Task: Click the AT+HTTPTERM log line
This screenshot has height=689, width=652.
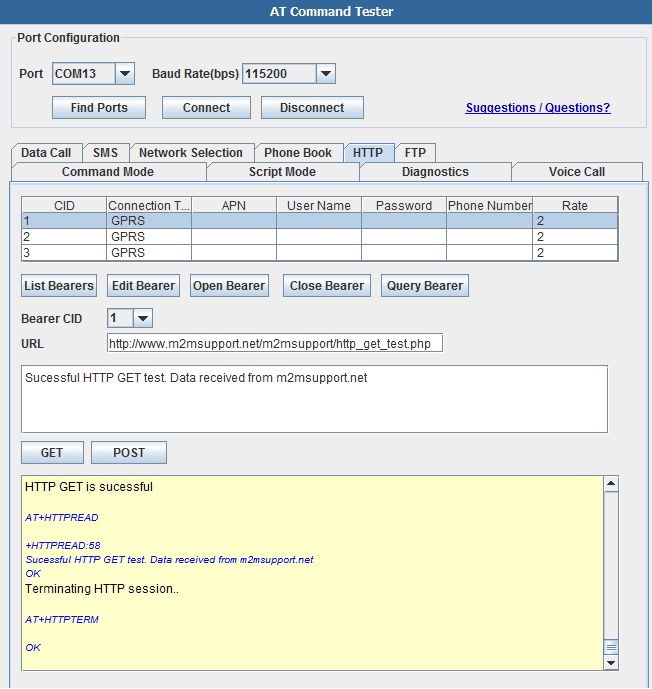Action: pyautogui.click(x=62, y=619)
